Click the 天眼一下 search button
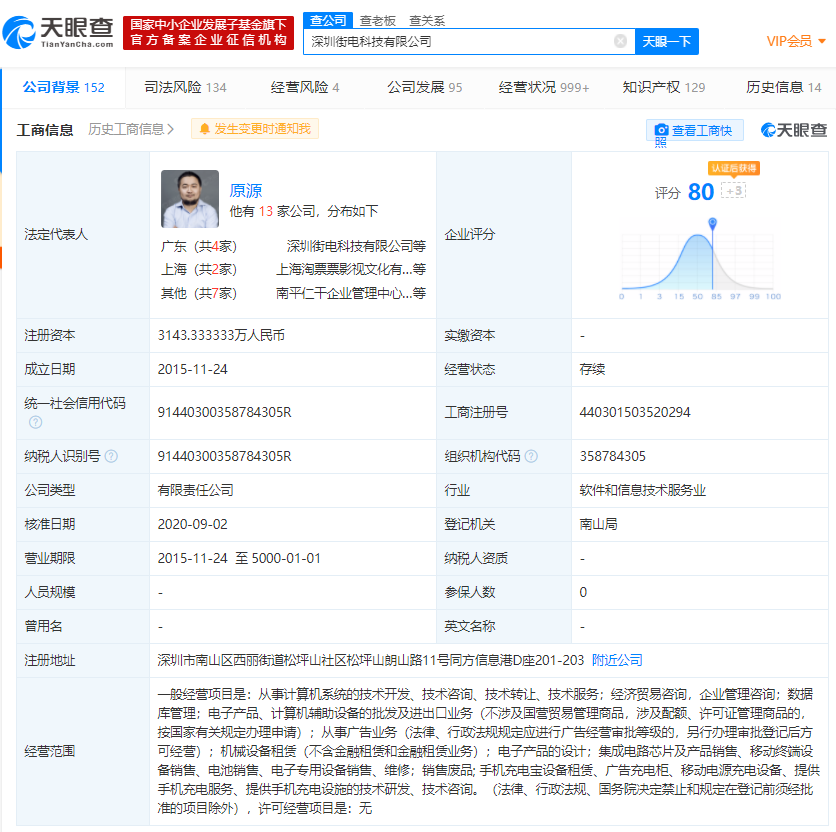Screen dimensions: 836x832 tap(666, 42)
